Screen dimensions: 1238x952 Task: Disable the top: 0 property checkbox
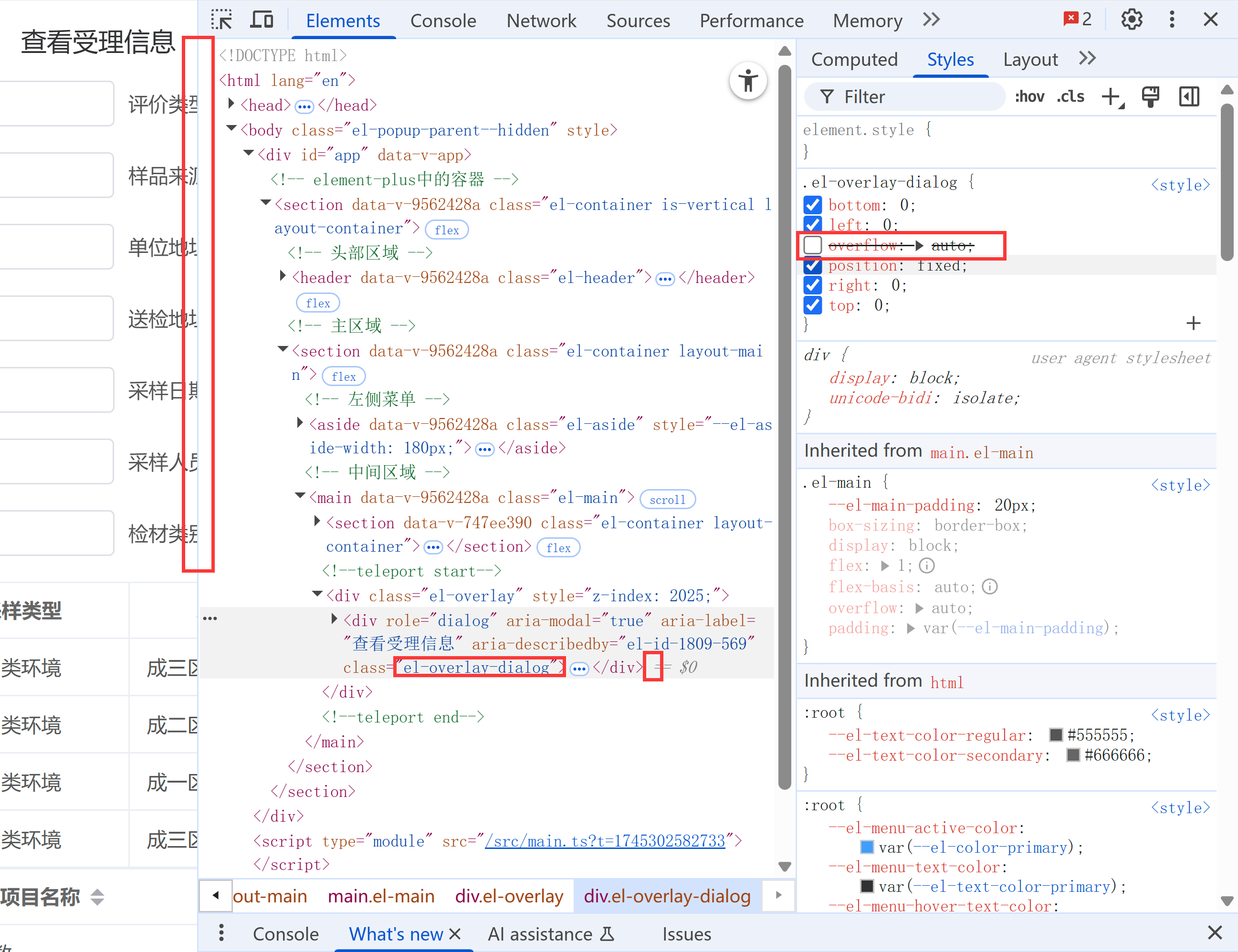[813, 305]
